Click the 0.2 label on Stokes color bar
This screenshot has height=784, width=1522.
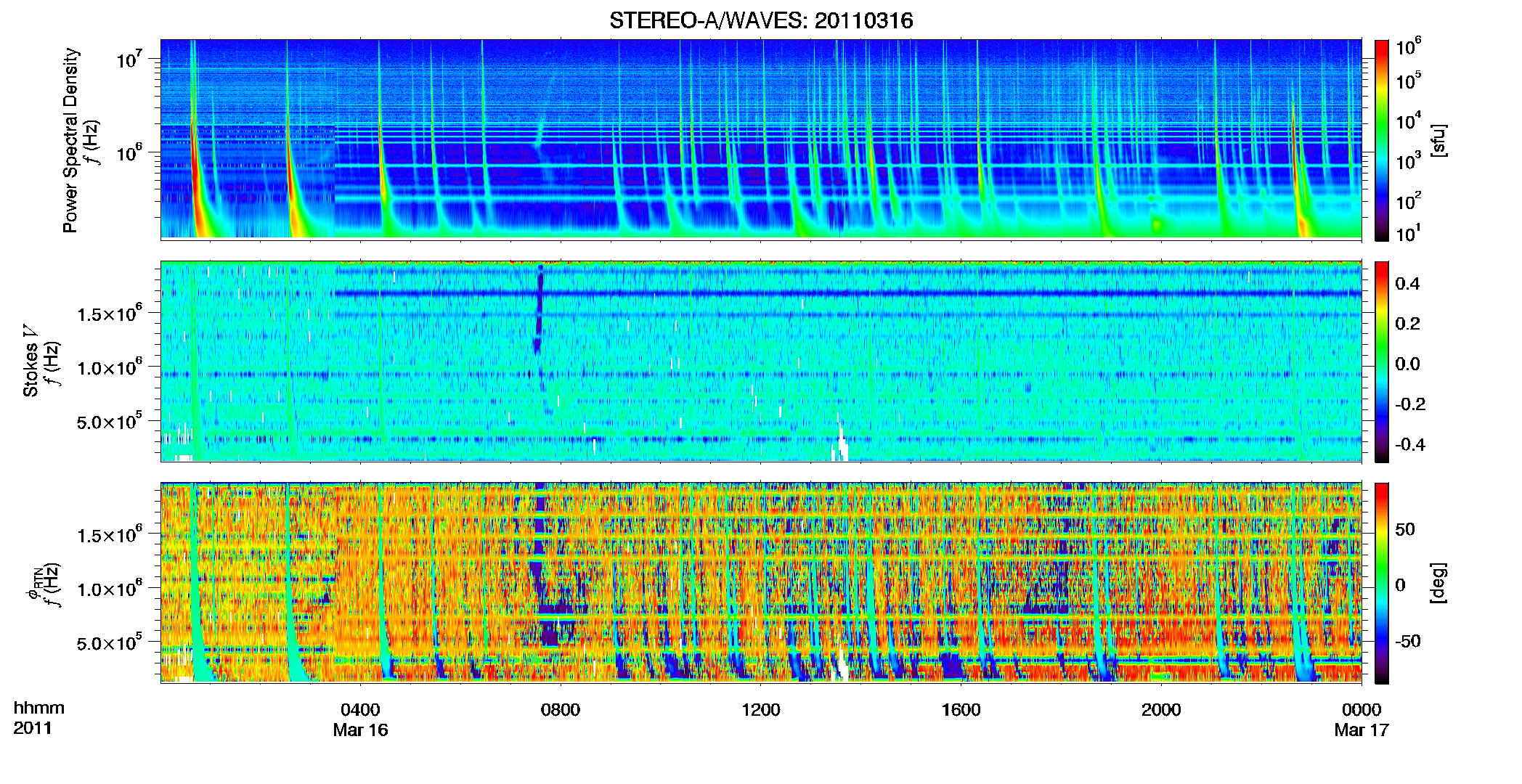[x=1407, y=324]
